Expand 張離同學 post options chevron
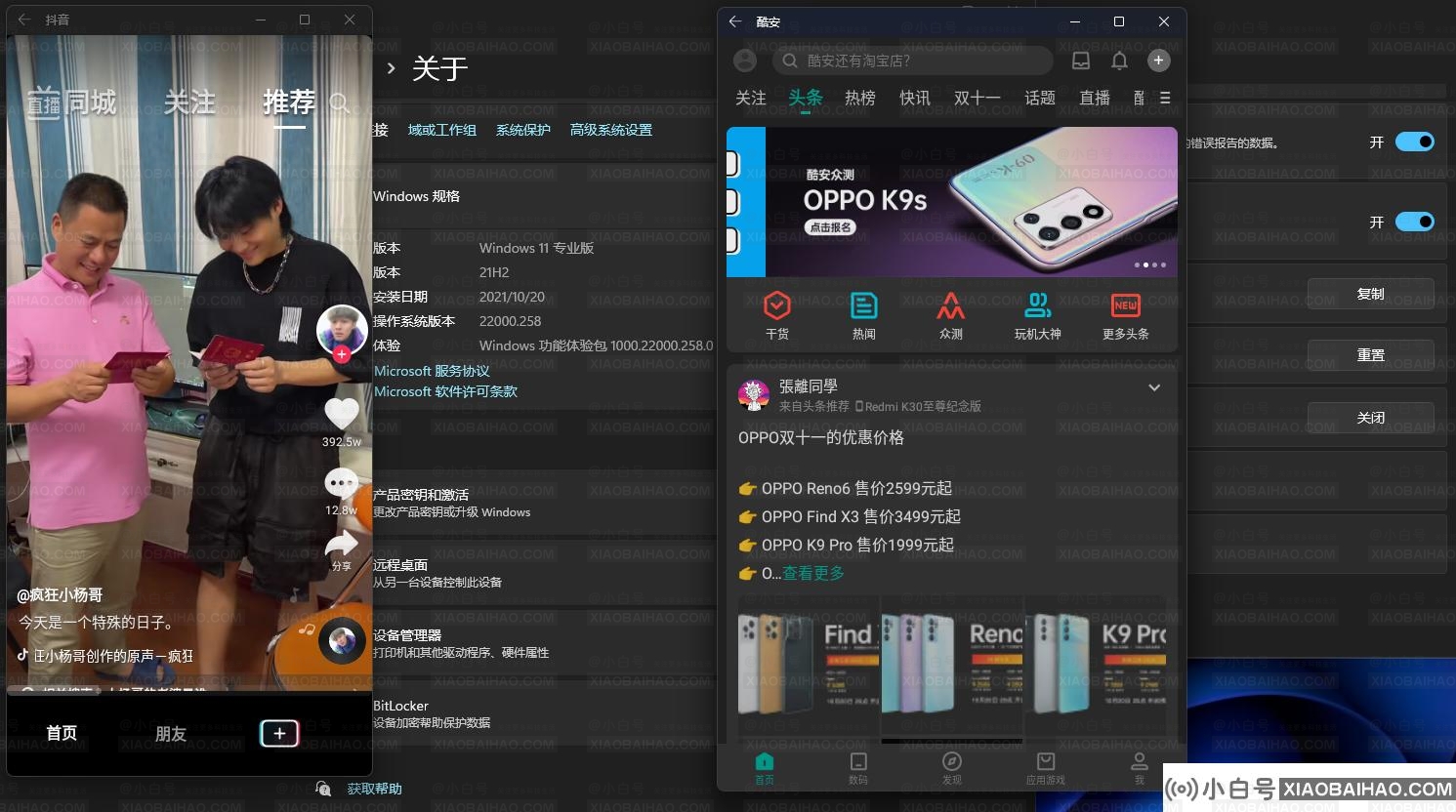The height and width of the screenshot is (812, 1456). (x=1154, y=387)
